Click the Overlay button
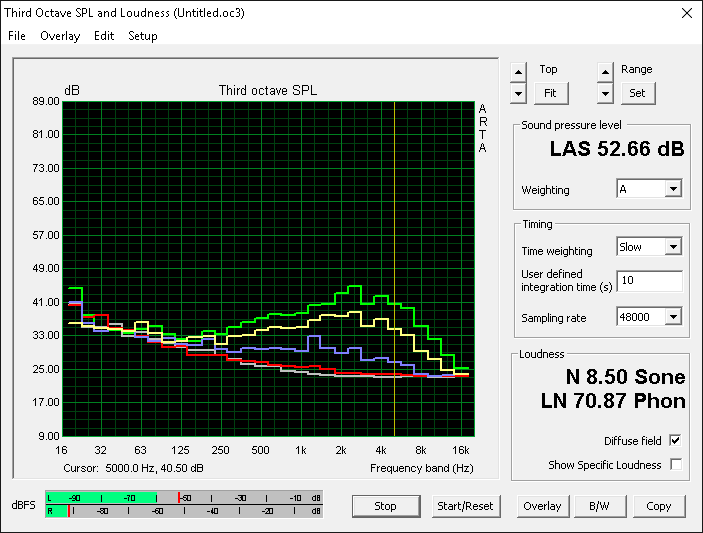This screenshot has height=533, width=703. tap(542, 506)
